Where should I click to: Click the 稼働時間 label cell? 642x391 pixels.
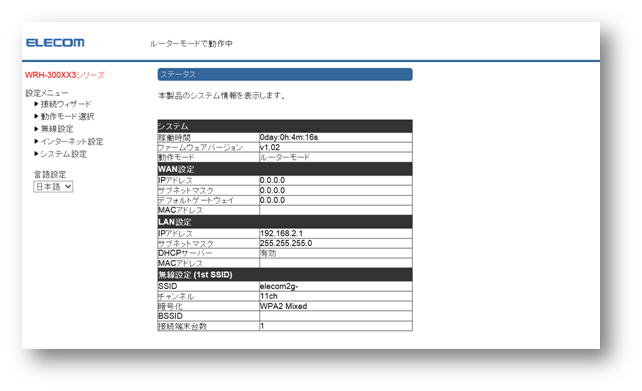click(x=208, y=137)
